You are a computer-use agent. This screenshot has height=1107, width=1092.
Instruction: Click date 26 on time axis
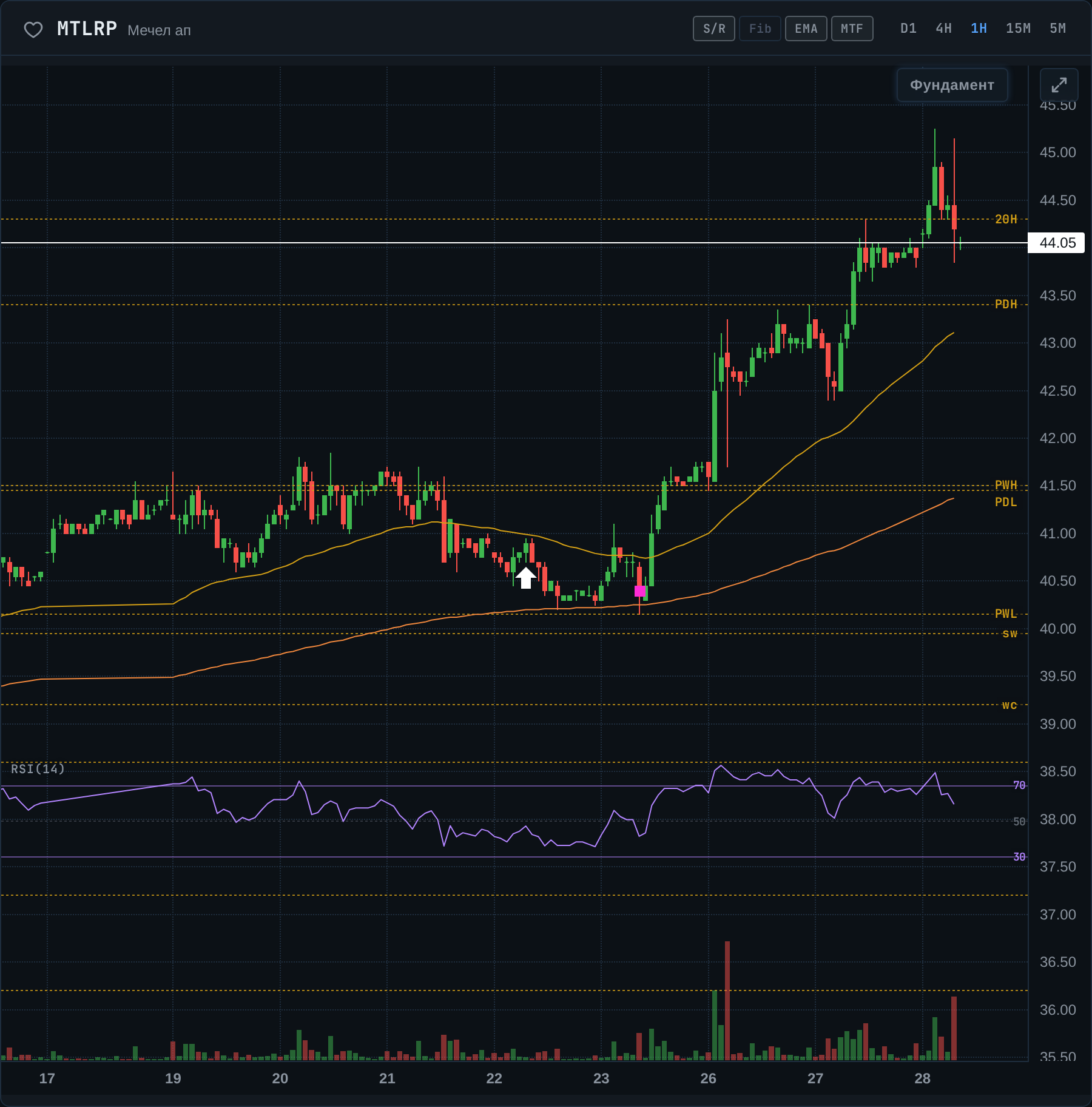(708, 1078)
